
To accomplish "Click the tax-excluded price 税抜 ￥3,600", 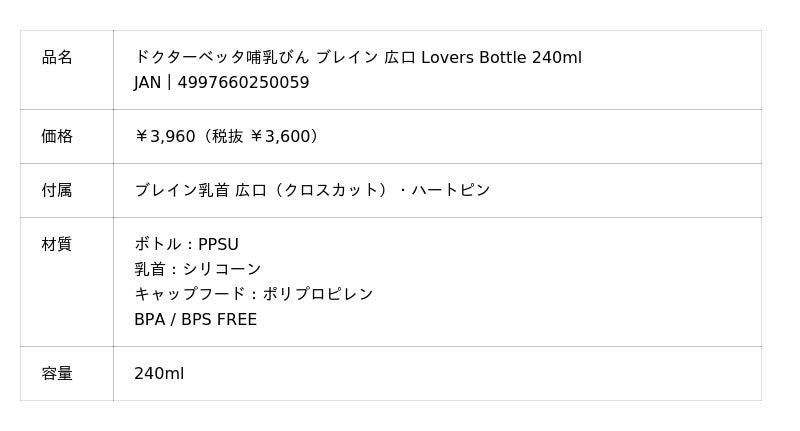I will click(x=264, y=137).
